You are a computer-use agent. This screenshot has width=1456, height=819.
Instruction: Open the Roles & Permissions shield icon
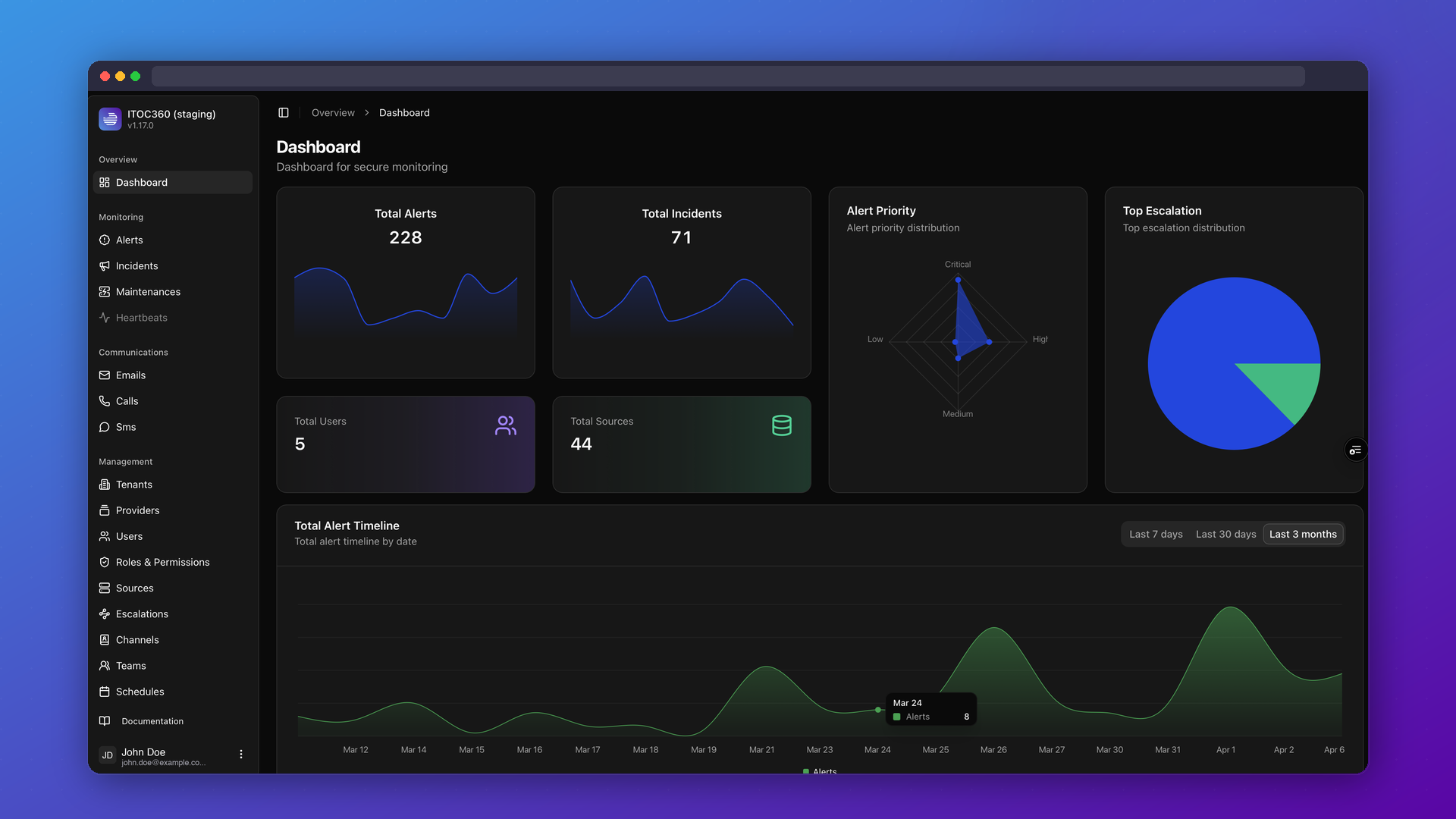coord(105,563)
